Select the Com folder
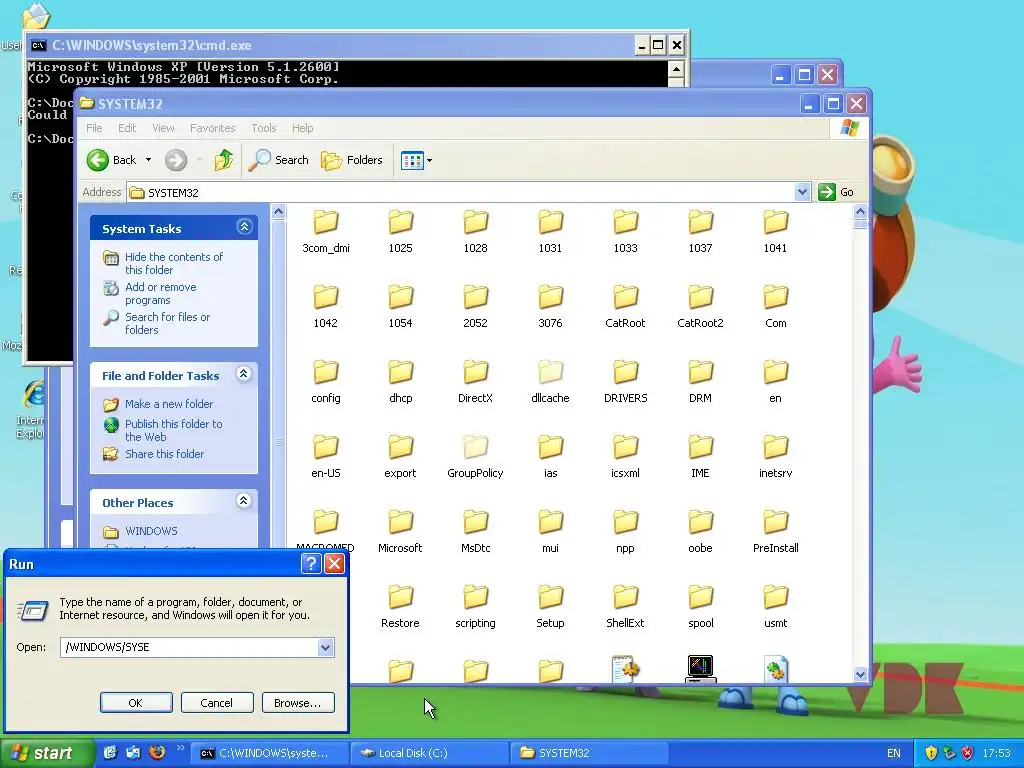Viewport: 1024px width, 768px height. coord(776,306)
